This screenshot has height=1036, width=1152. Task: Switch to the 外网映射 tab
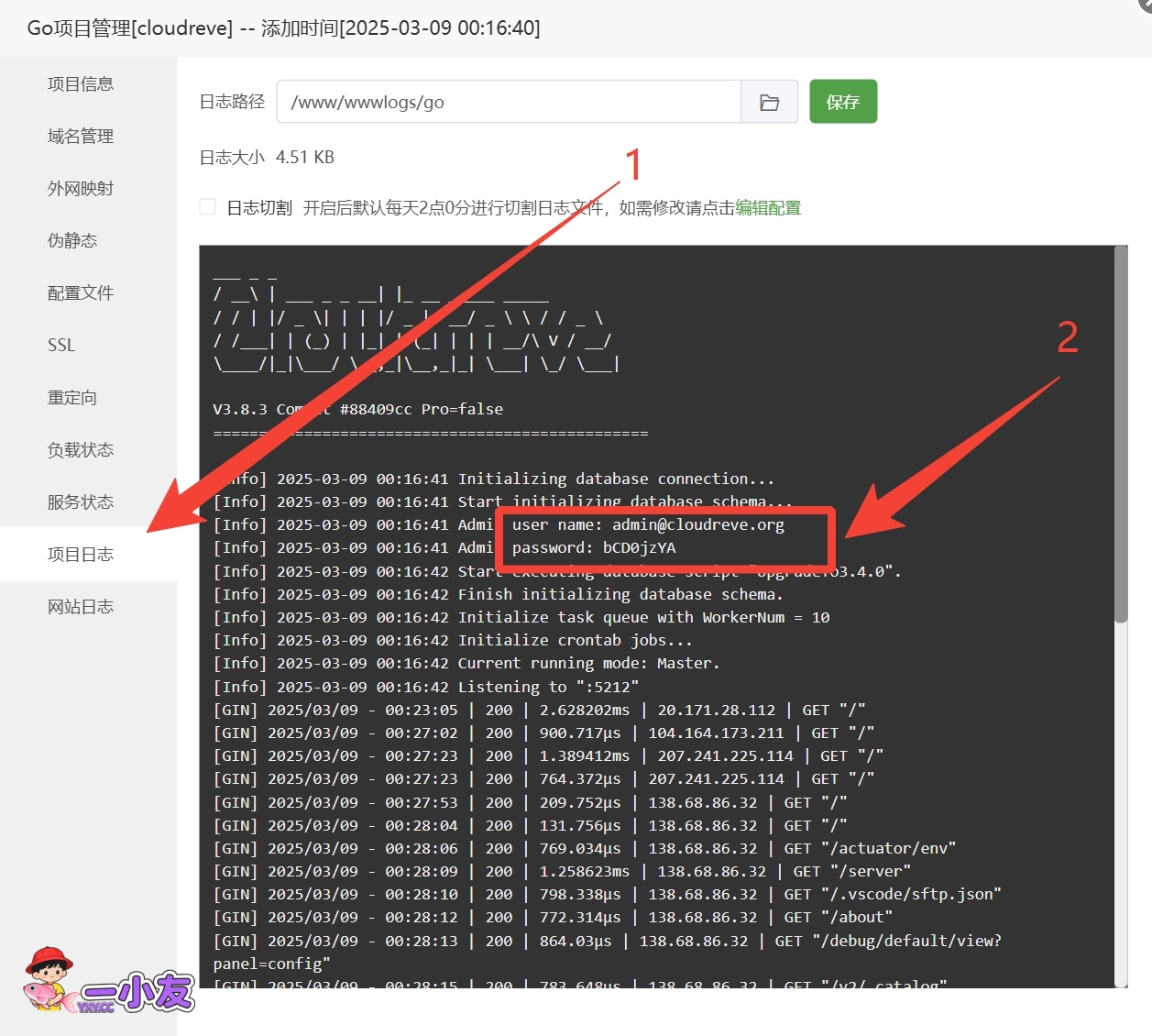[81, 189]
